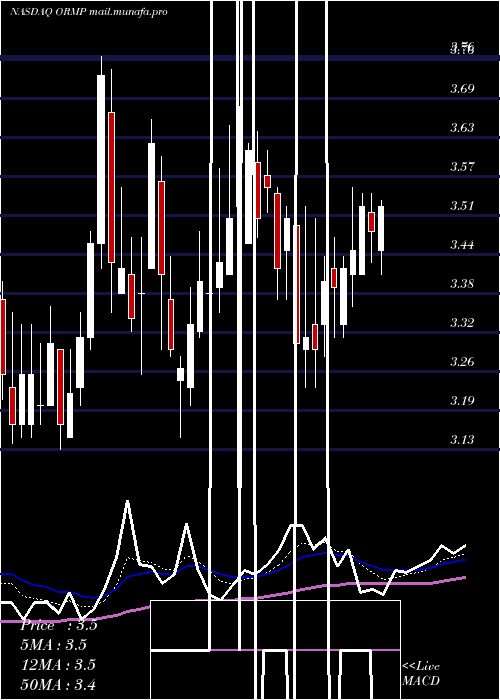Viewport: 500px width, 700px height.
Task: Click the NASDAQ ORMP mail.munafa.pro header text
Action: pos(88,12)
